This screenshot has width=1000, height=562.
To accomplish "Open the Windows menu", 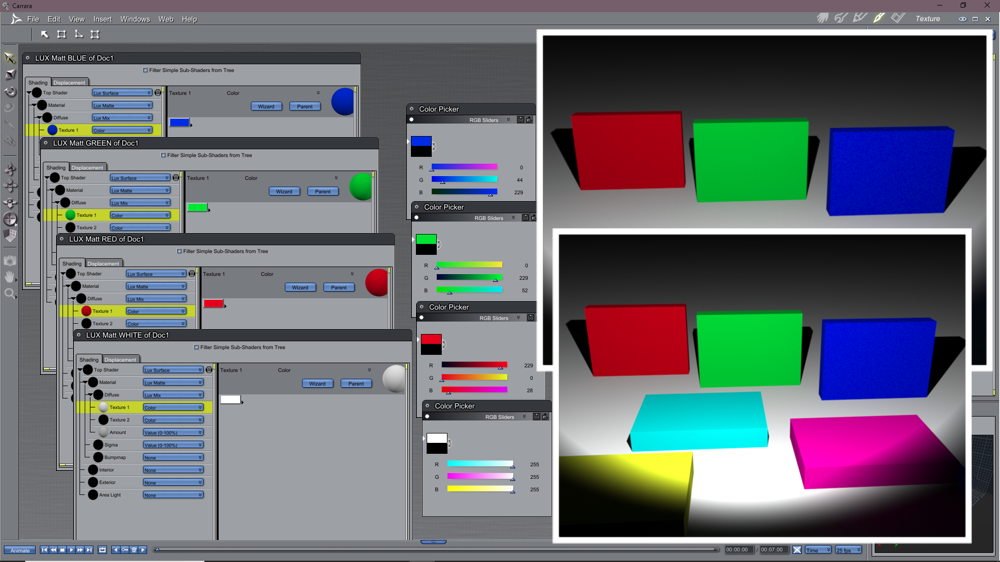I will pos(135,19).
